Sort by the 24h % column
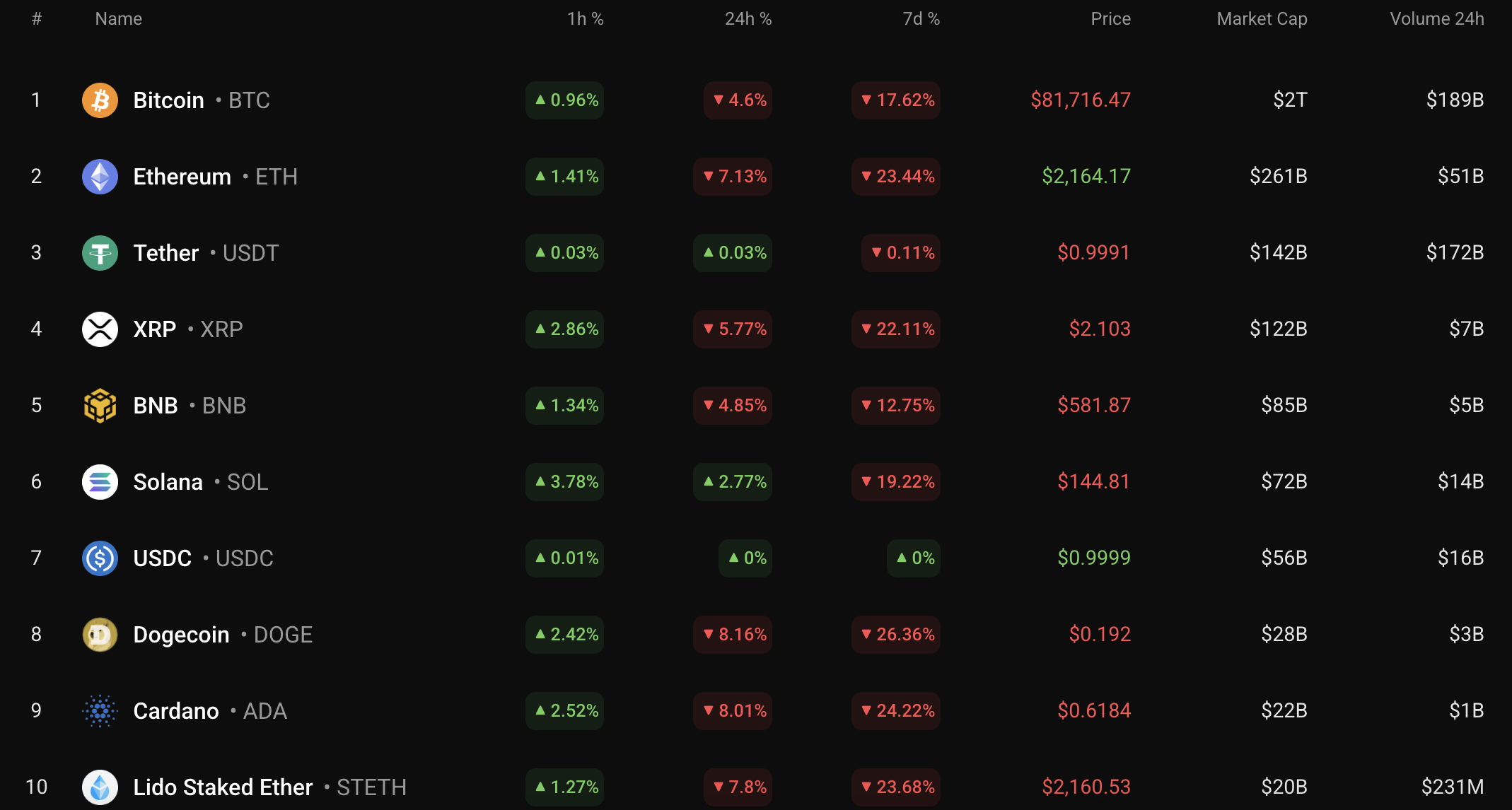Image resolution: width=1512 pixels, height=810 pixels. (748, 19)
